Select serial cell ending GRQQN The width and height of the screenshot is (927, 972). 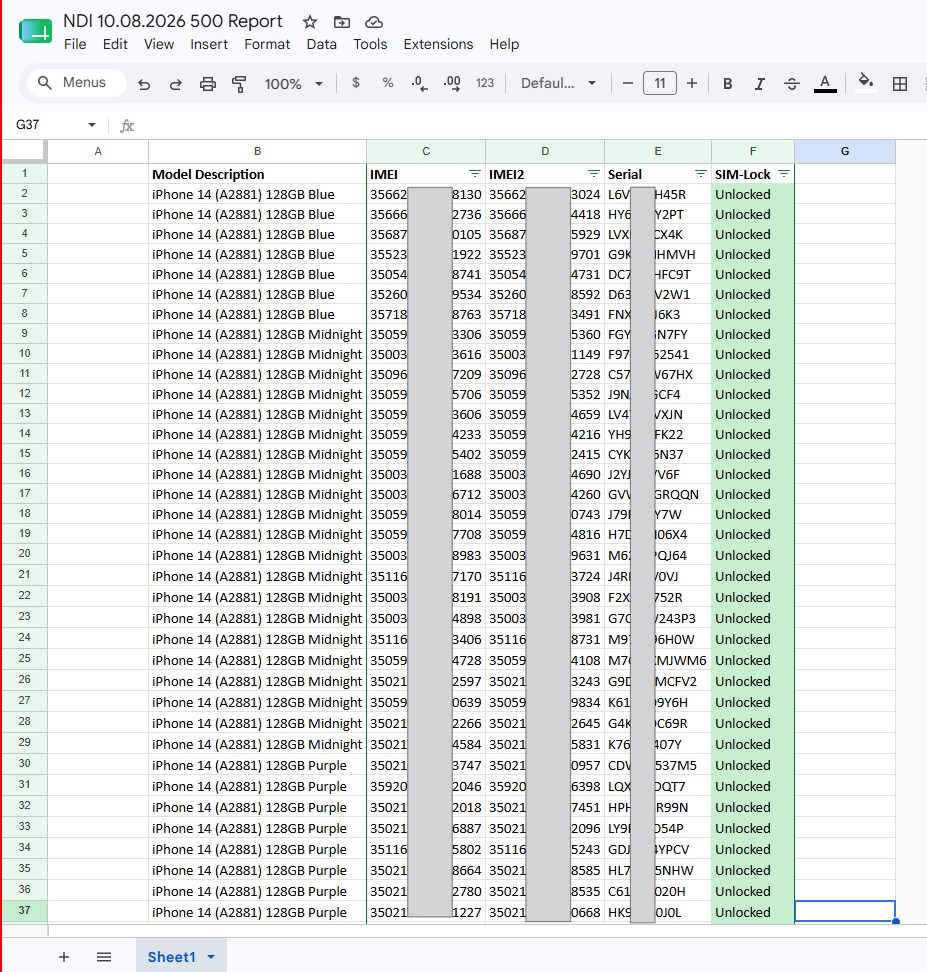click(x=658, y=495)
